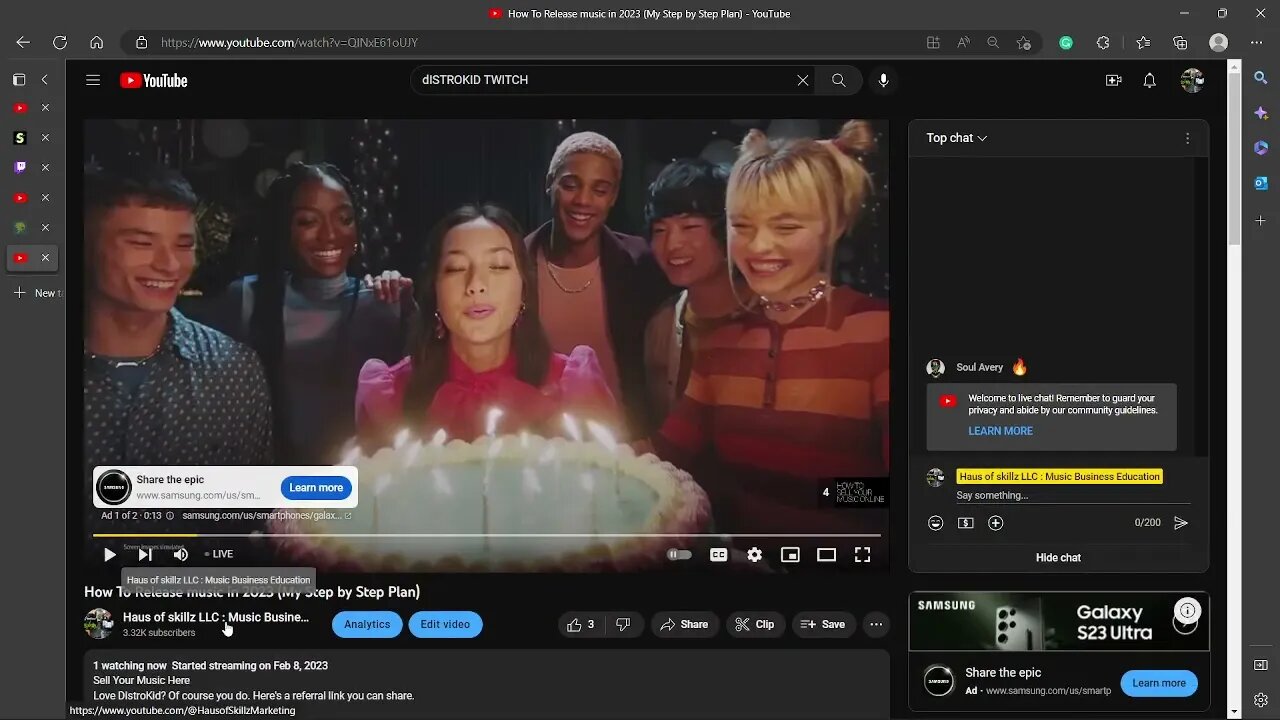Add this page to favorites star

(x=1023, y=43)
